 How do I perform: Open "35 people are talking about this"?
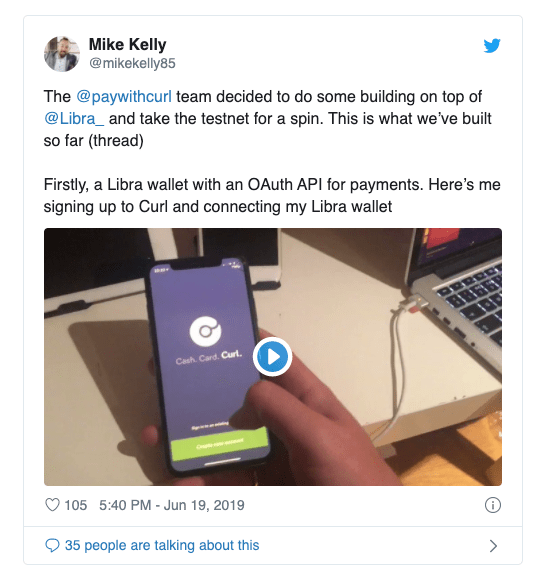162,545
